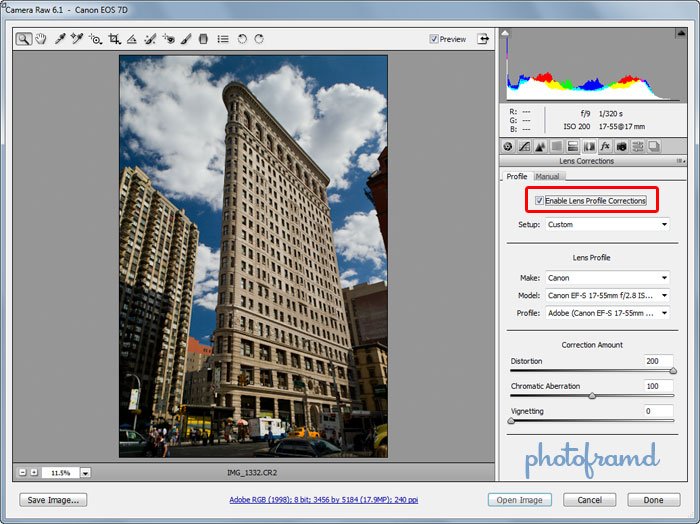Screen dimensions: 700x524
Task: Toggle full screen mode icon
Action: [x=483, y=39]
